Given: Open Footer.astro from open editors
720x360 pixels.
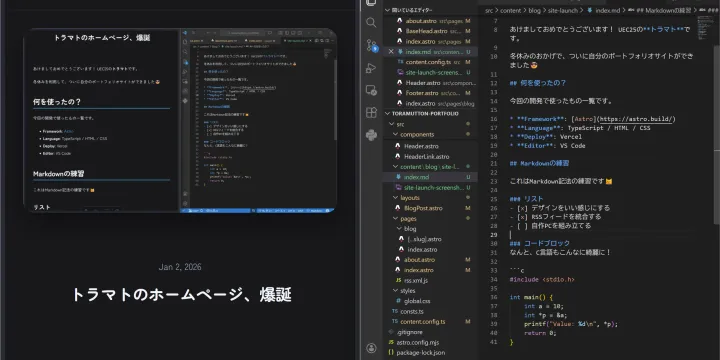Looking at the screenshot, I should [422, 93].
